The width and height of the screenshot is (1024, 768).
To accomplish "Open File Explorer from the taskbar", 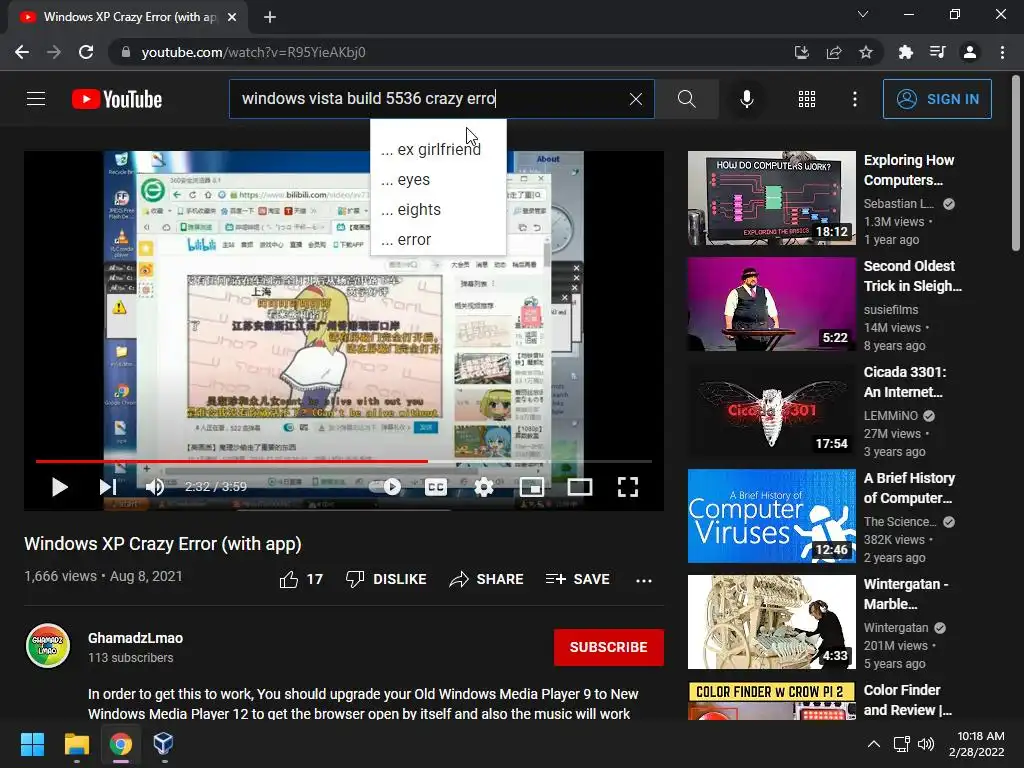I will 76,744.
